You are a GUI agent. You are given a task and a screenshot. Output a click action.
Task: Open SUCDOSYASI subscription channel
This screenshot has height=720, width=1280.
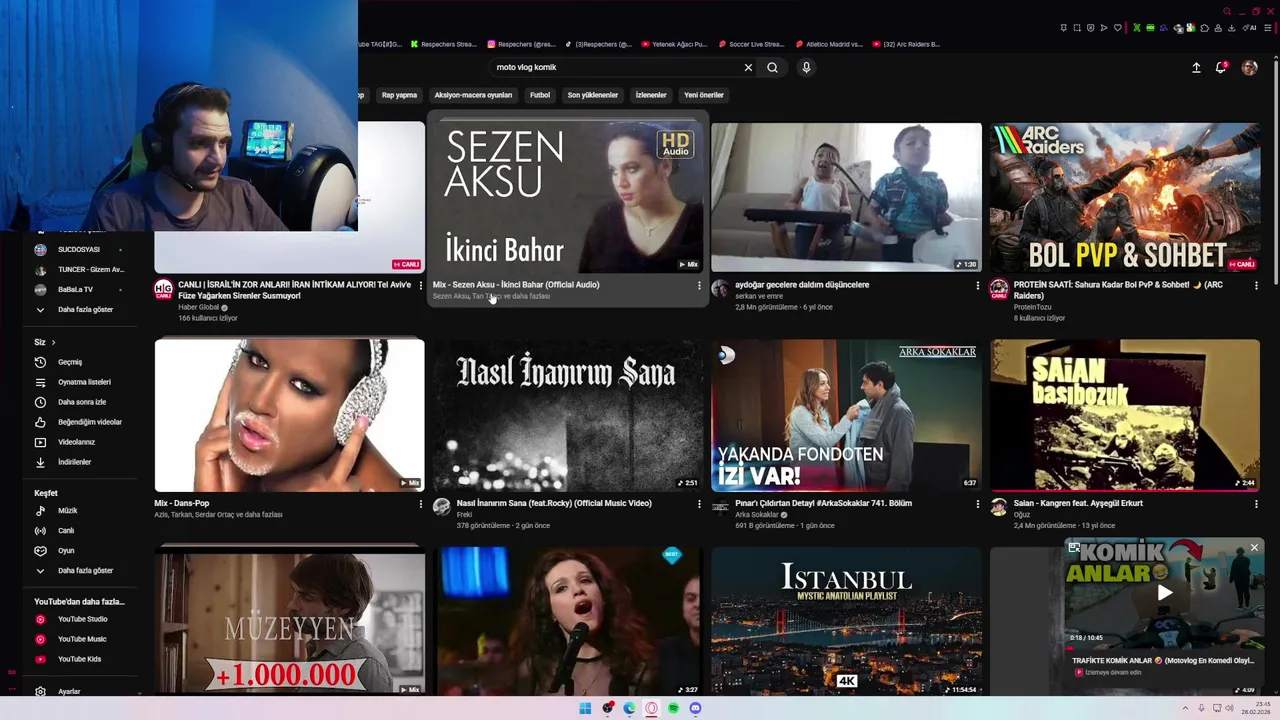pyautogui.click(x=77, y=249)
